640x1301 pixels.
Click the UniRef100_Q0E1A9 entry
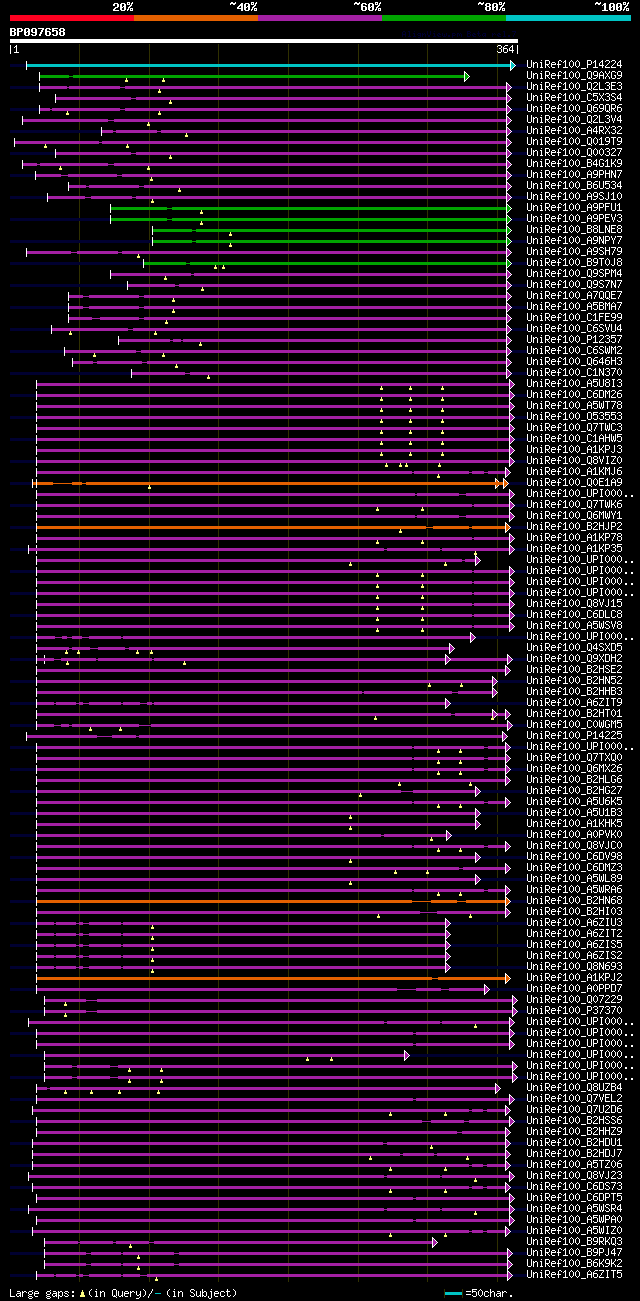point(574,483)
